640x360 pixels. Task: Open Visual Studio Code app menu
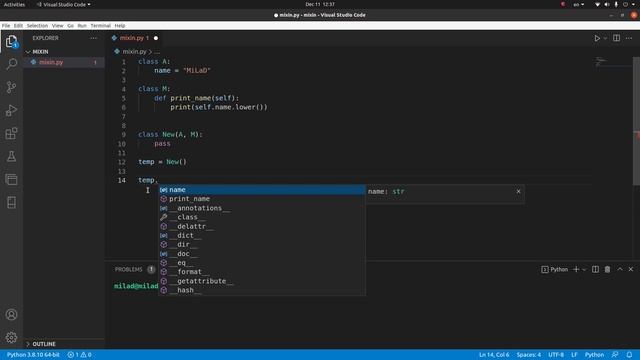(x=64, y=4)
